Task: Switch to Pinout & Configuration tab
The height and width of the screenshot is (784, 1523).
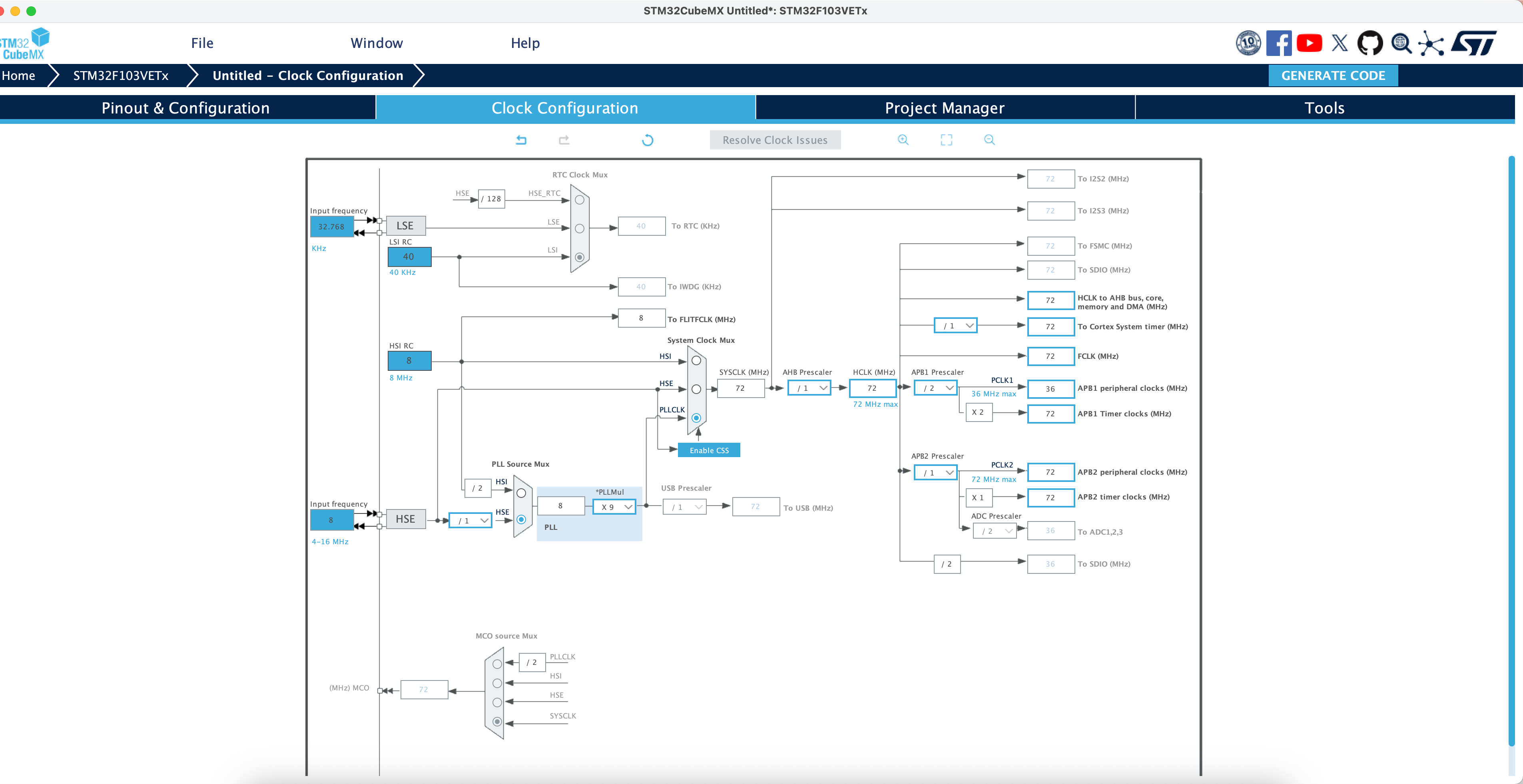Action: [x=185, y=108]
